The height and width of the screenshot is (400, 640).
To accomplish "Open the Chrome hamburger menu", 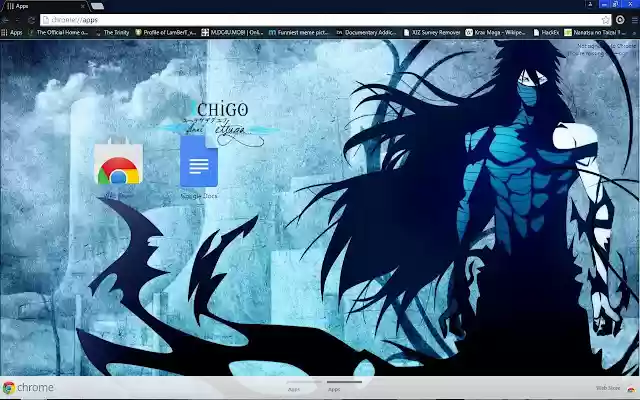I will pyautogui.click(x=634, y=20).
